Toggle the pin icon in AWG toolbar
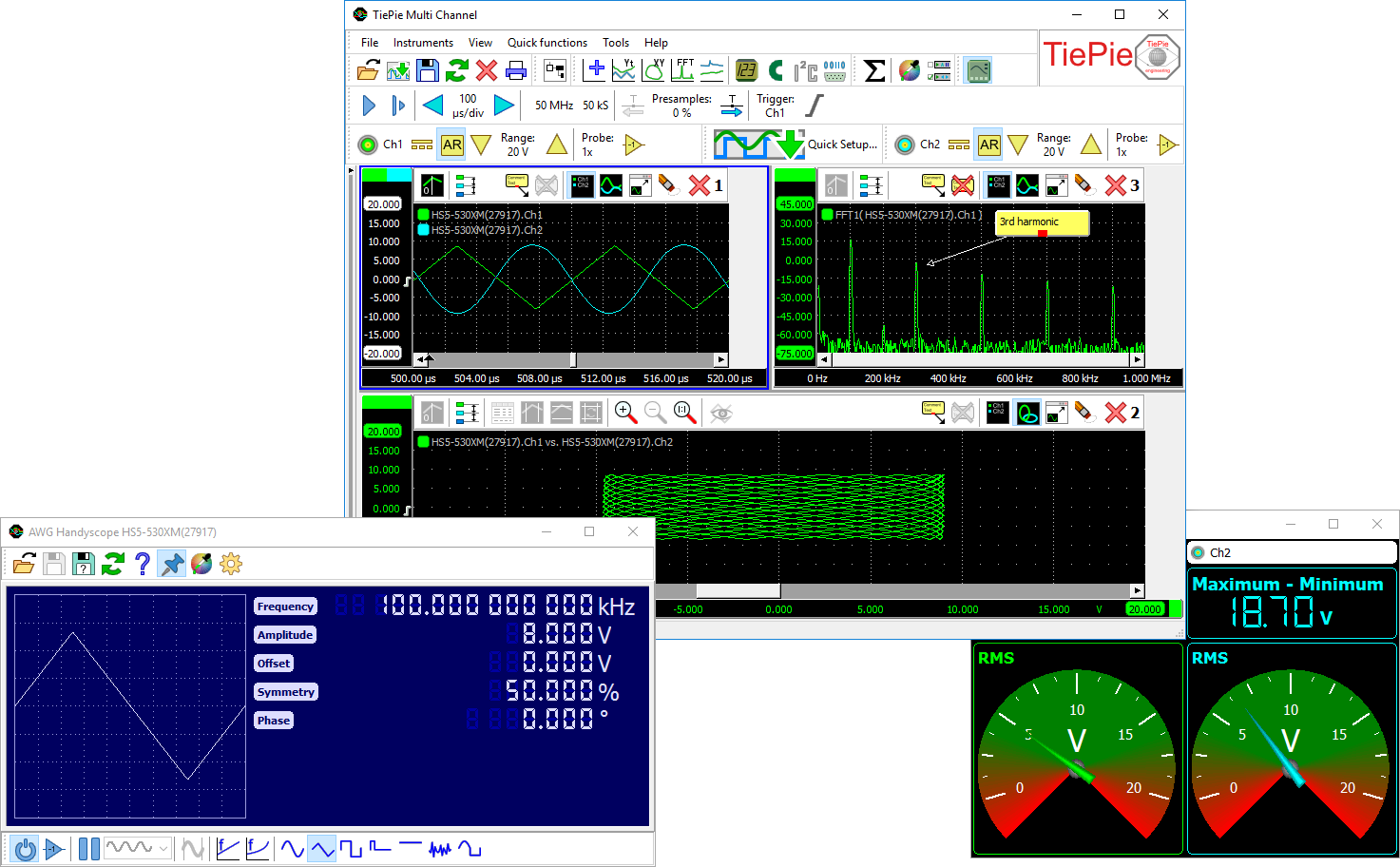Screen dimensions: 1400x867 click(x=171, y=564)
